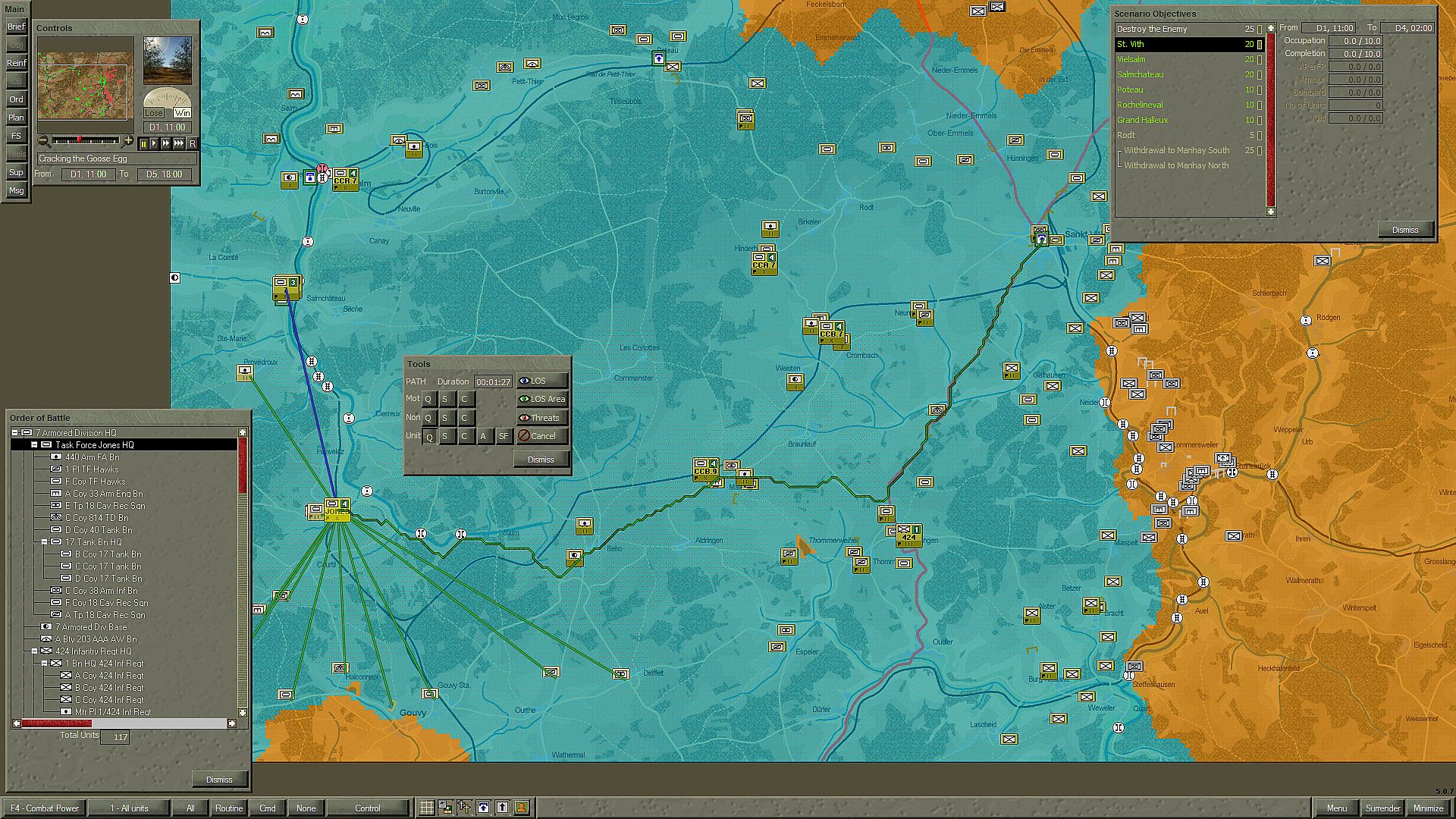
Task: Activate the LOS Area eye tool
Action: click(x=541, y=399)
